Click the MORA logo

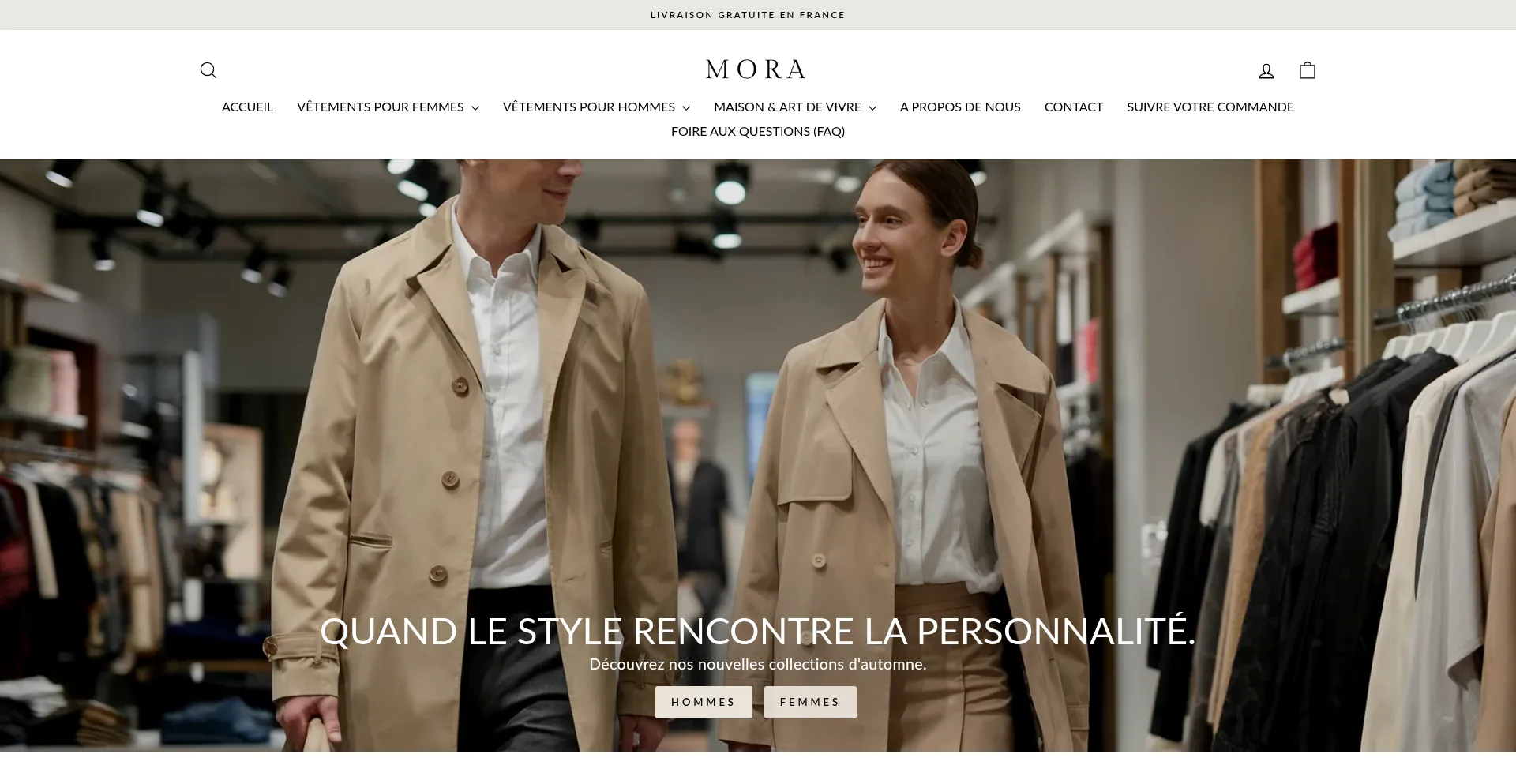coord(756,69)
